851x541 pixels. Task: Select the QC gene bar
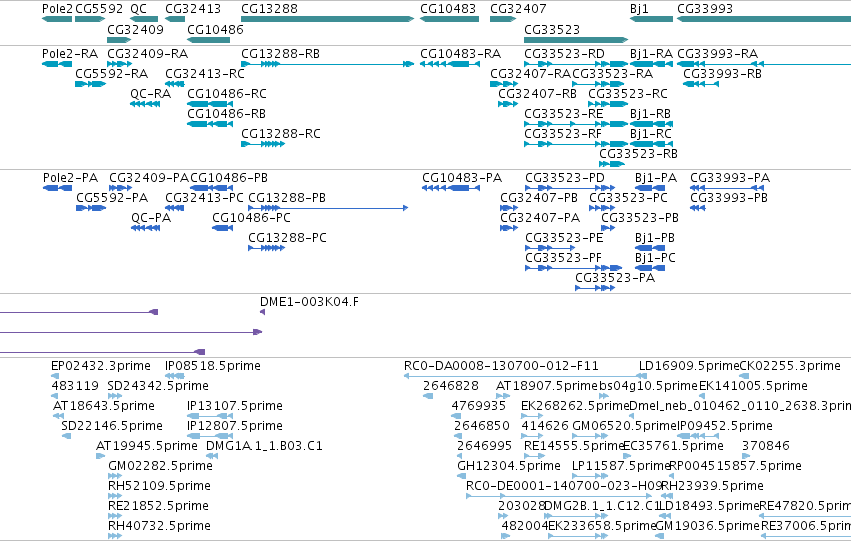[144, 19]
